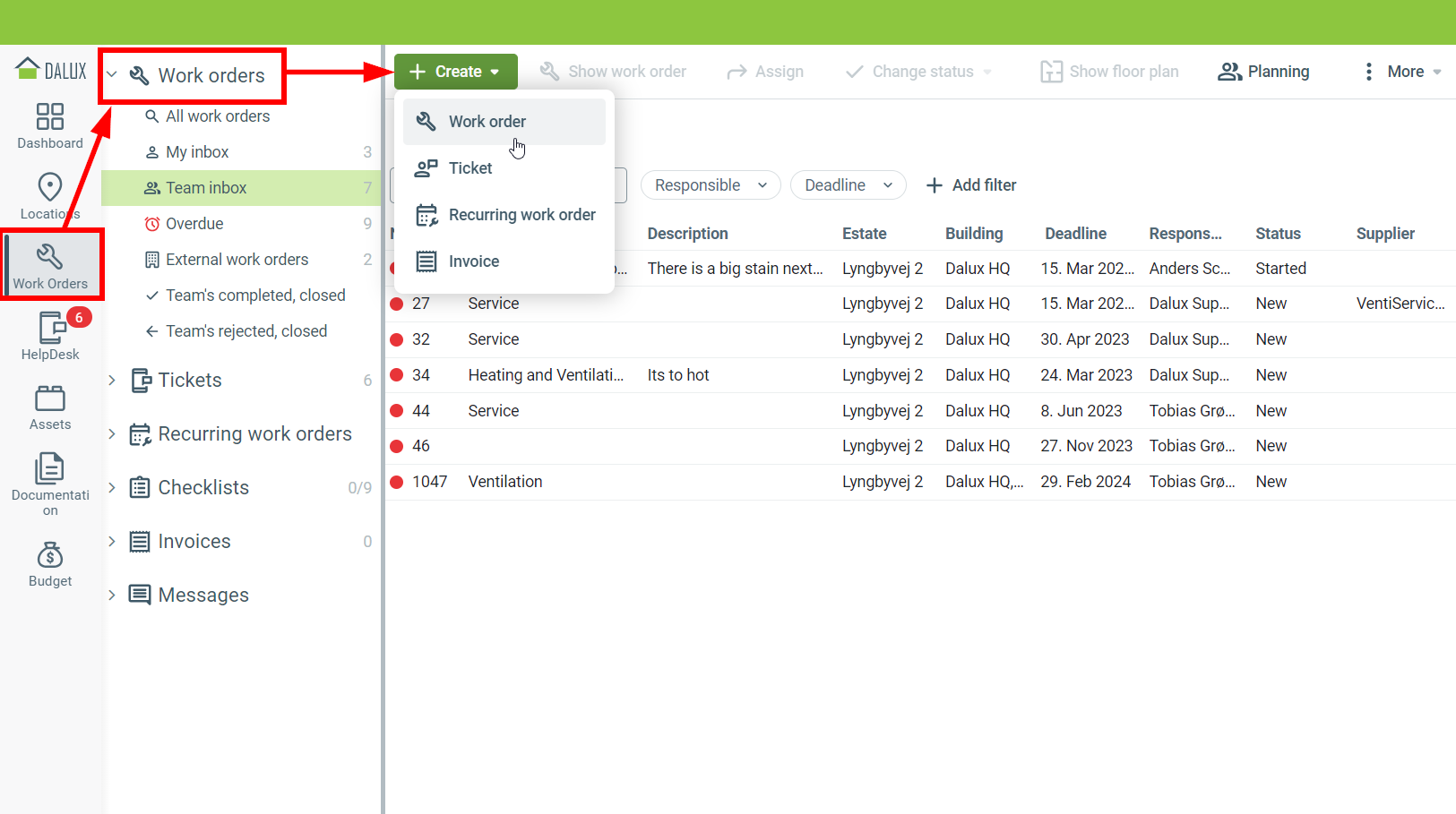
Task: Go to the Assets module
Action: pyautogui.click(x=50, y=407)
